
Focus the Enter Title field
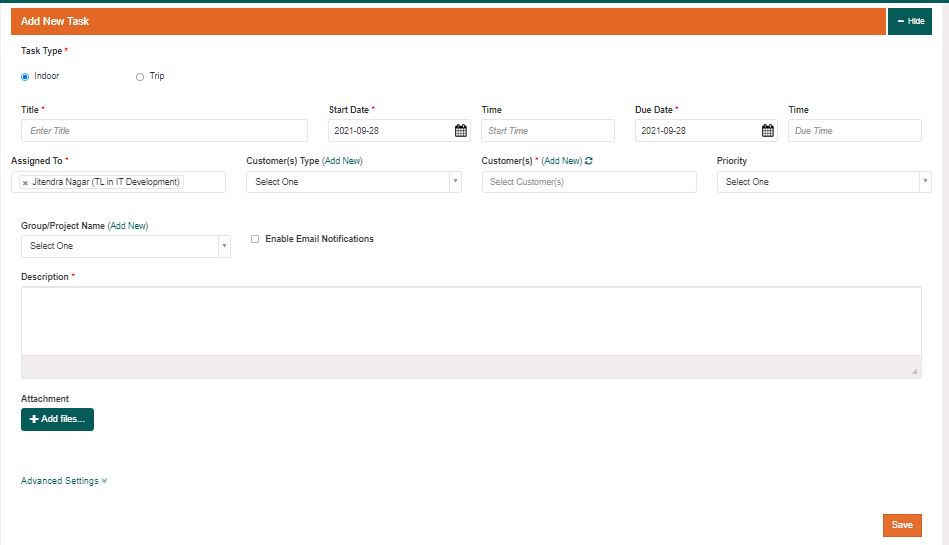164,131
